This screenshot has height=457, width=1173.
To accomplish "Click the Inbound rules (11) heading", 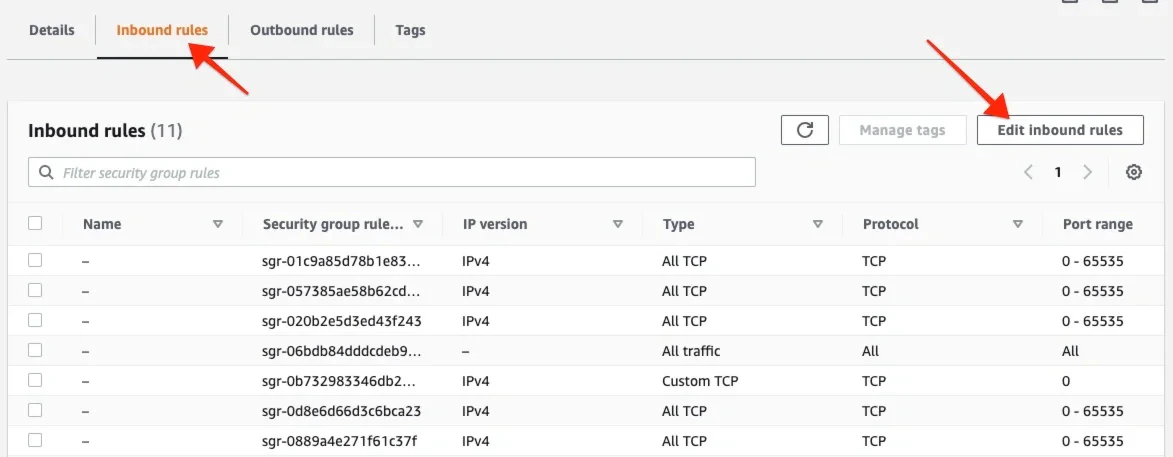I will click(x=105, y=131).
